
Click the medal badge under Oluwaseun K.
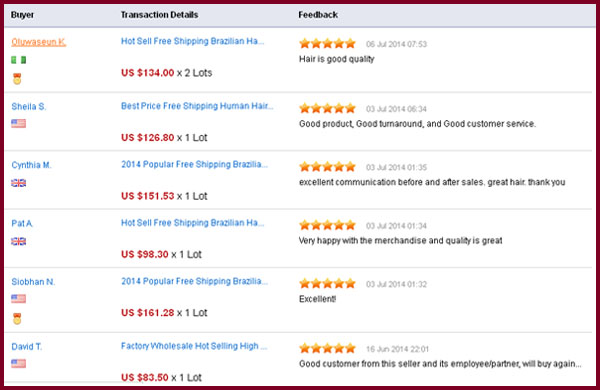point(17,79)
